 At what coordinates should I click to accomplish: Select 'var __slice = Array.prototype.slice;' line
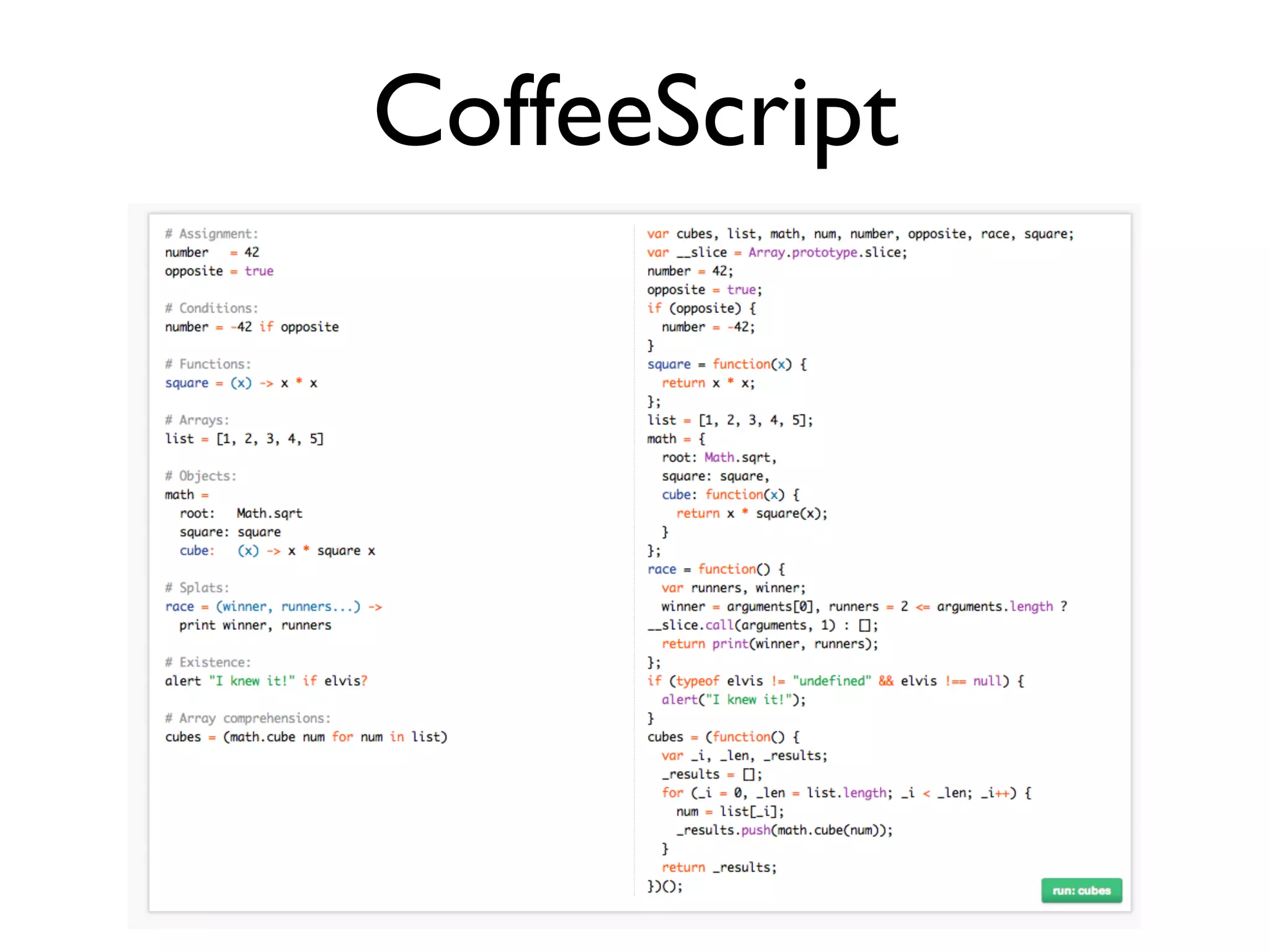(x=777, y=252)
